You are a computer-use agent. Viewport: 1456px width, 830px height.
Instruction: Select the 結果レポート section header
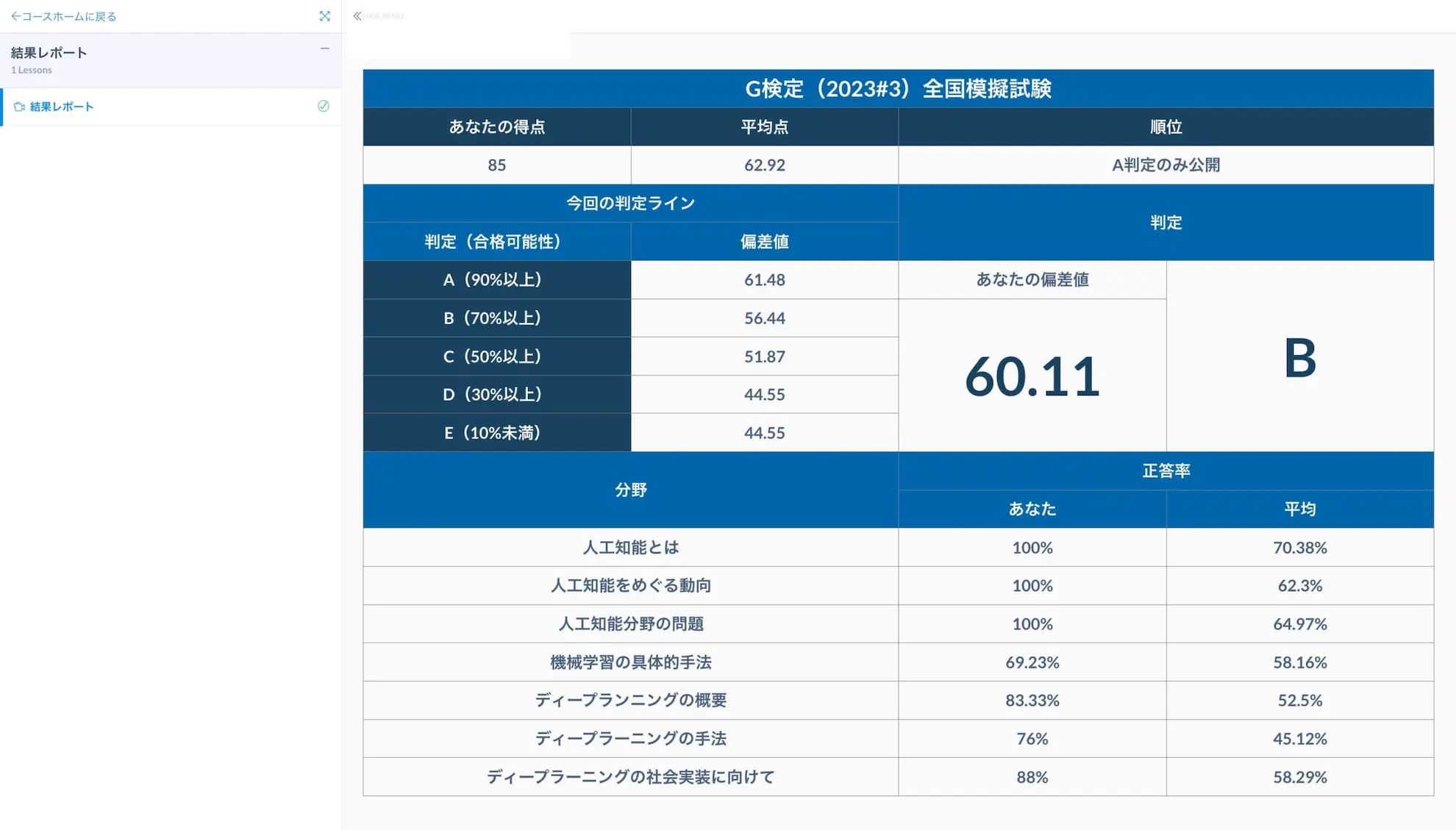point(171,60)
